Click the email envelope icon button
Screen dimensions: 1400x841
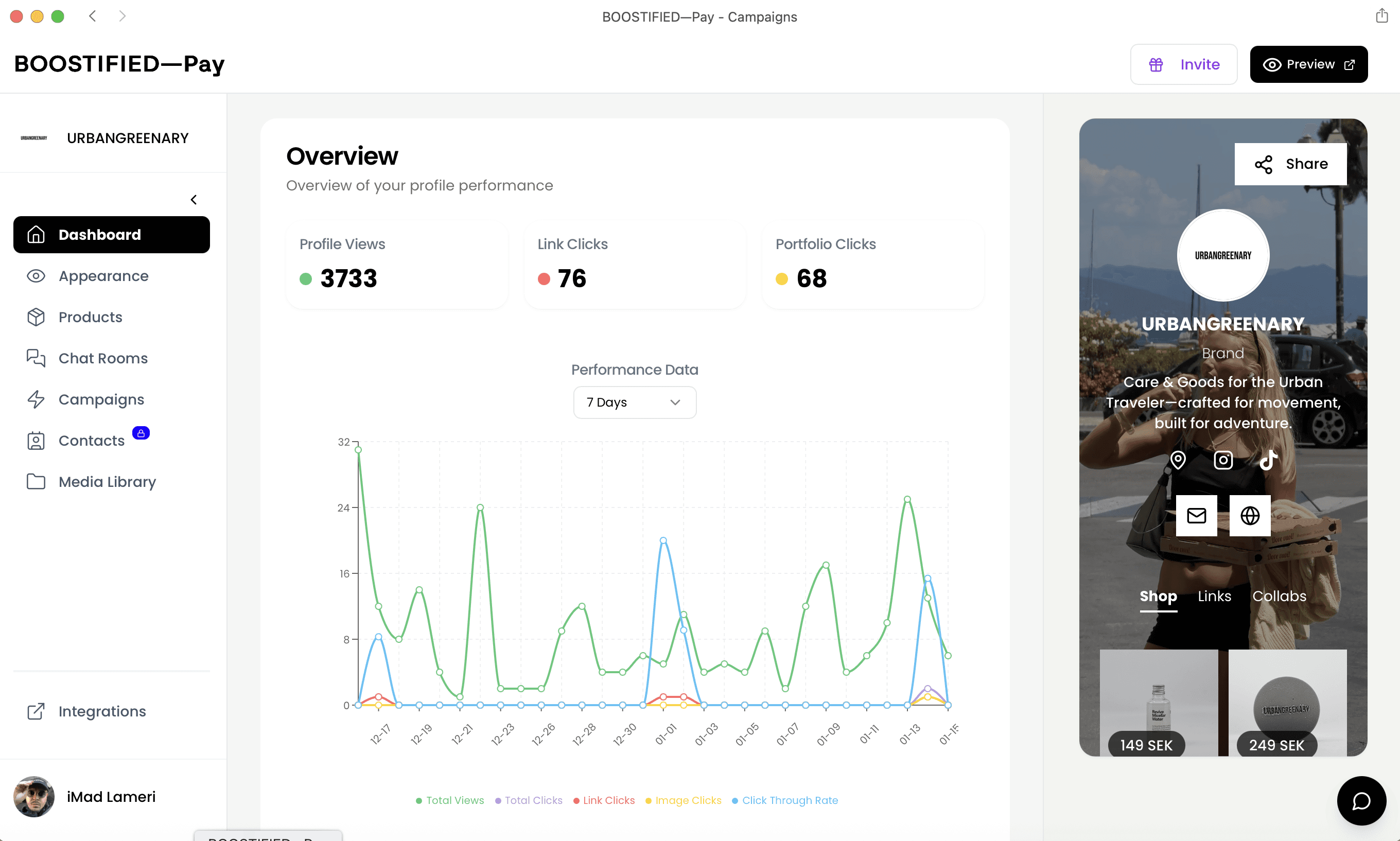click(1196, 516)
